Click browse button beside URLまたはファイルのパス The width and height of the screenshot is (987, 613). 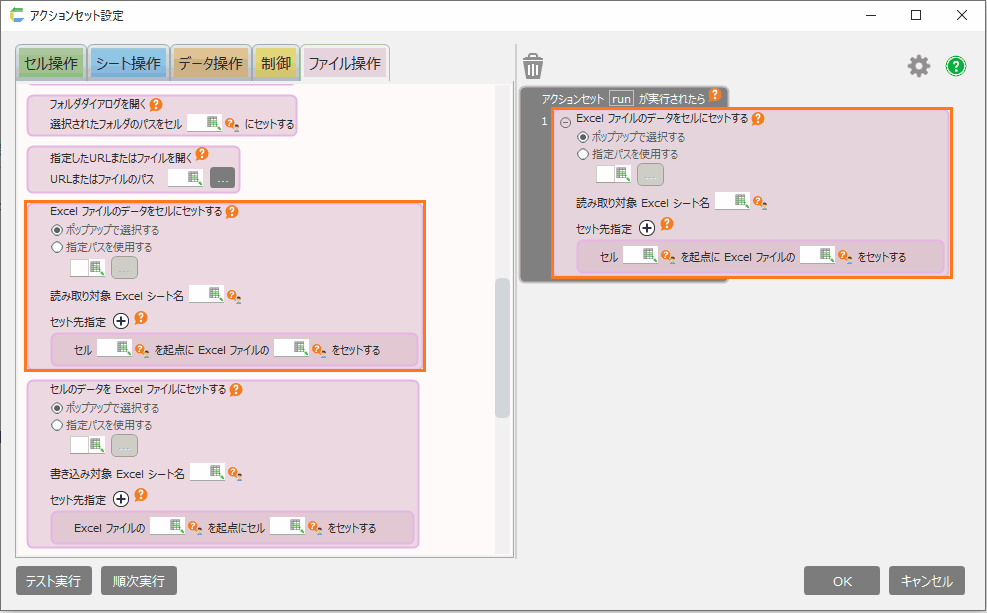click(222, 179)
